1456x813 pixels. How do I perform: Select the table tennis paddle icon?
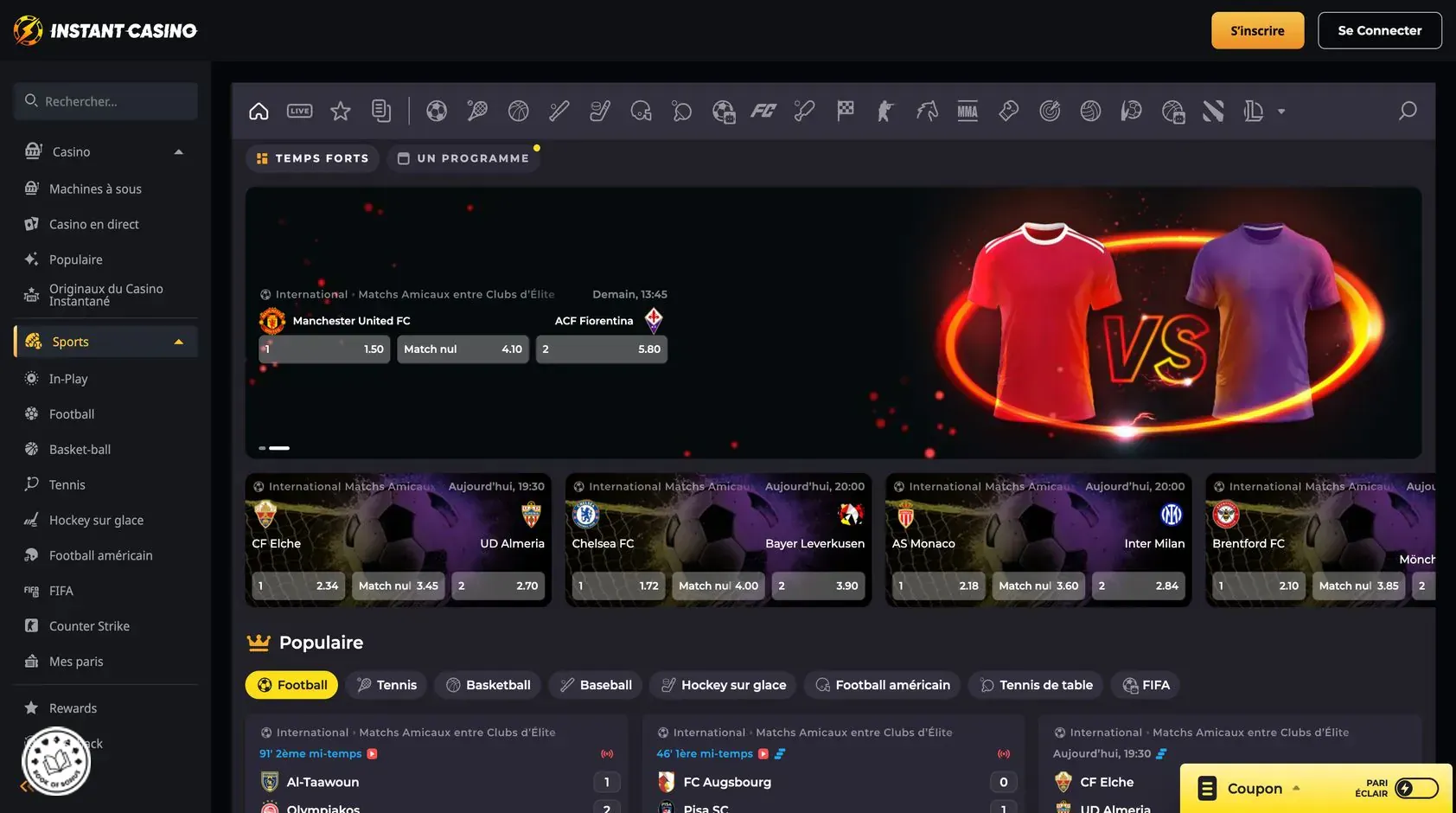[x=682, y=111]
